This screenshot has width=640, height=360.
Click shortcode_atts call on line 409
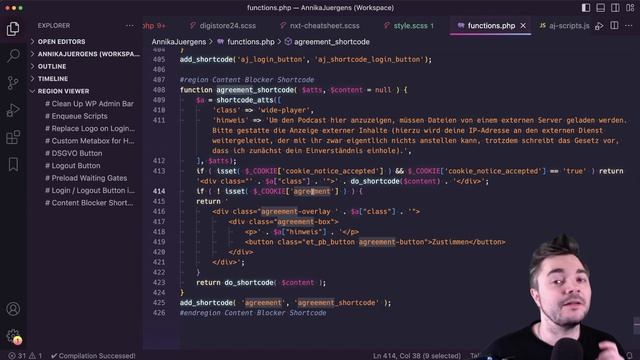coord(245,100)
